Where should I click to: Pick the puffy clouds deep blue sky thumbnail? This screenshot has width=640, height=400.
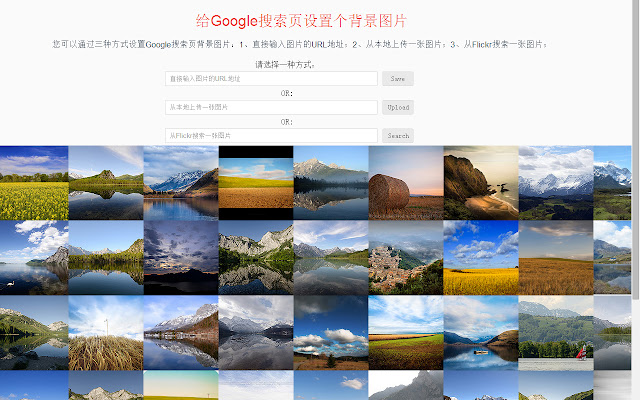[x=331, y=333]
